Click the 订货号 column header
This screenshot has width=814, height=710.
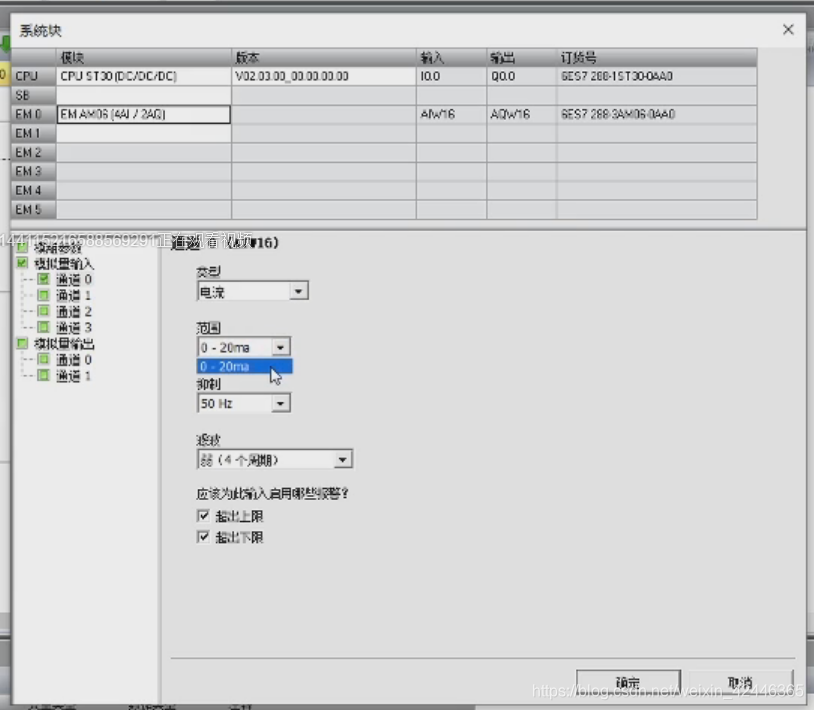(x=657, y=58)
